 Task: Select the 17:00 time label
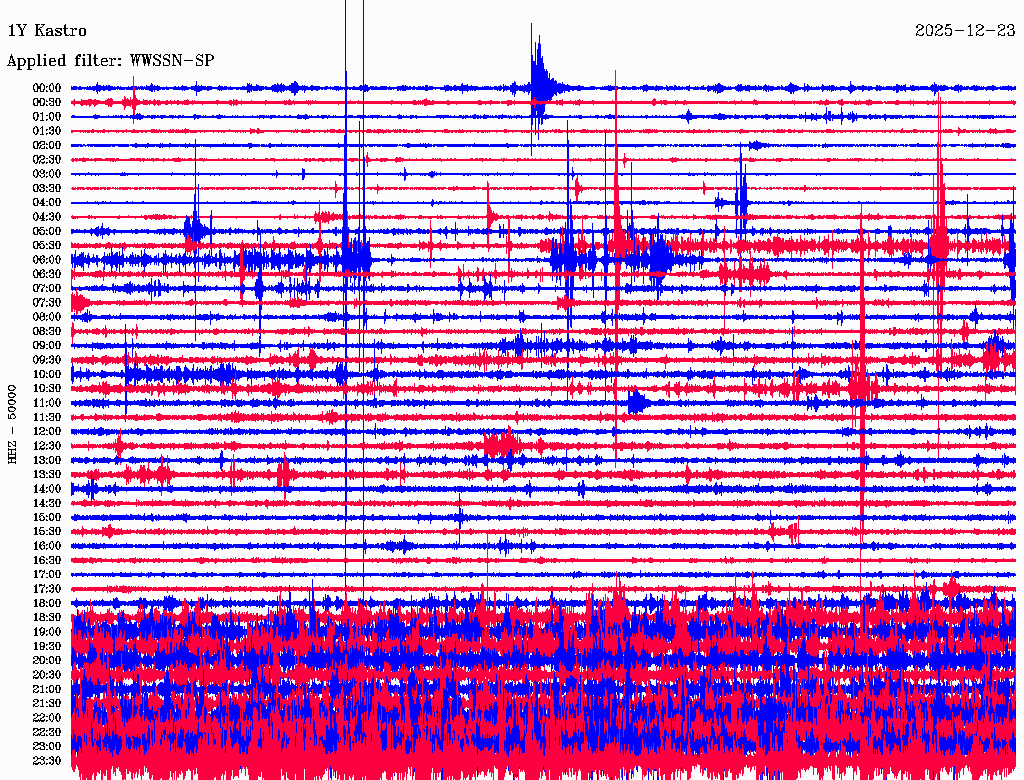pyautogui.click(x=47, y=574)
